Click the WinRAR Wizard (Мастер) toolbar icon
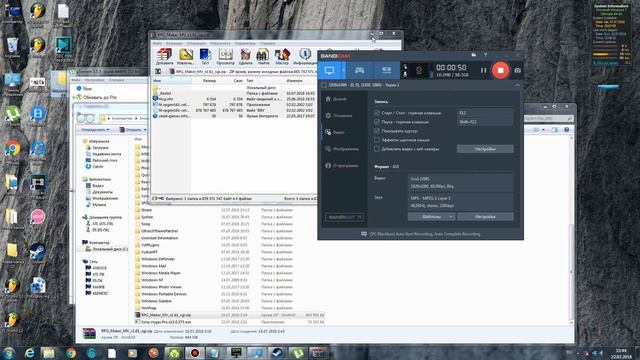Screen dimensions: 640x360 (282, 57)
